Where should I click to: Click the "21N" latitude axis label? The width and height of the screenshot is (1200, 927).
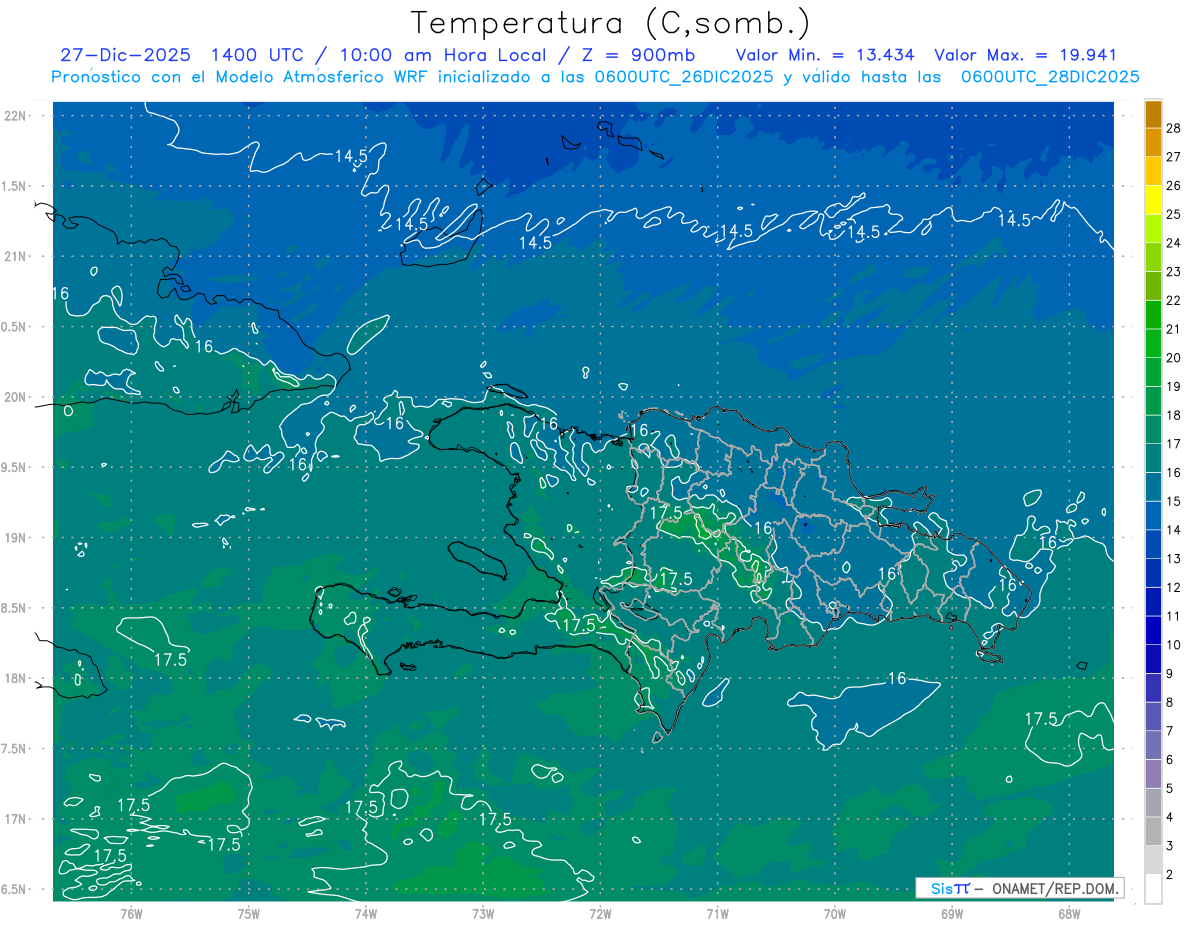tap(15, 257)
